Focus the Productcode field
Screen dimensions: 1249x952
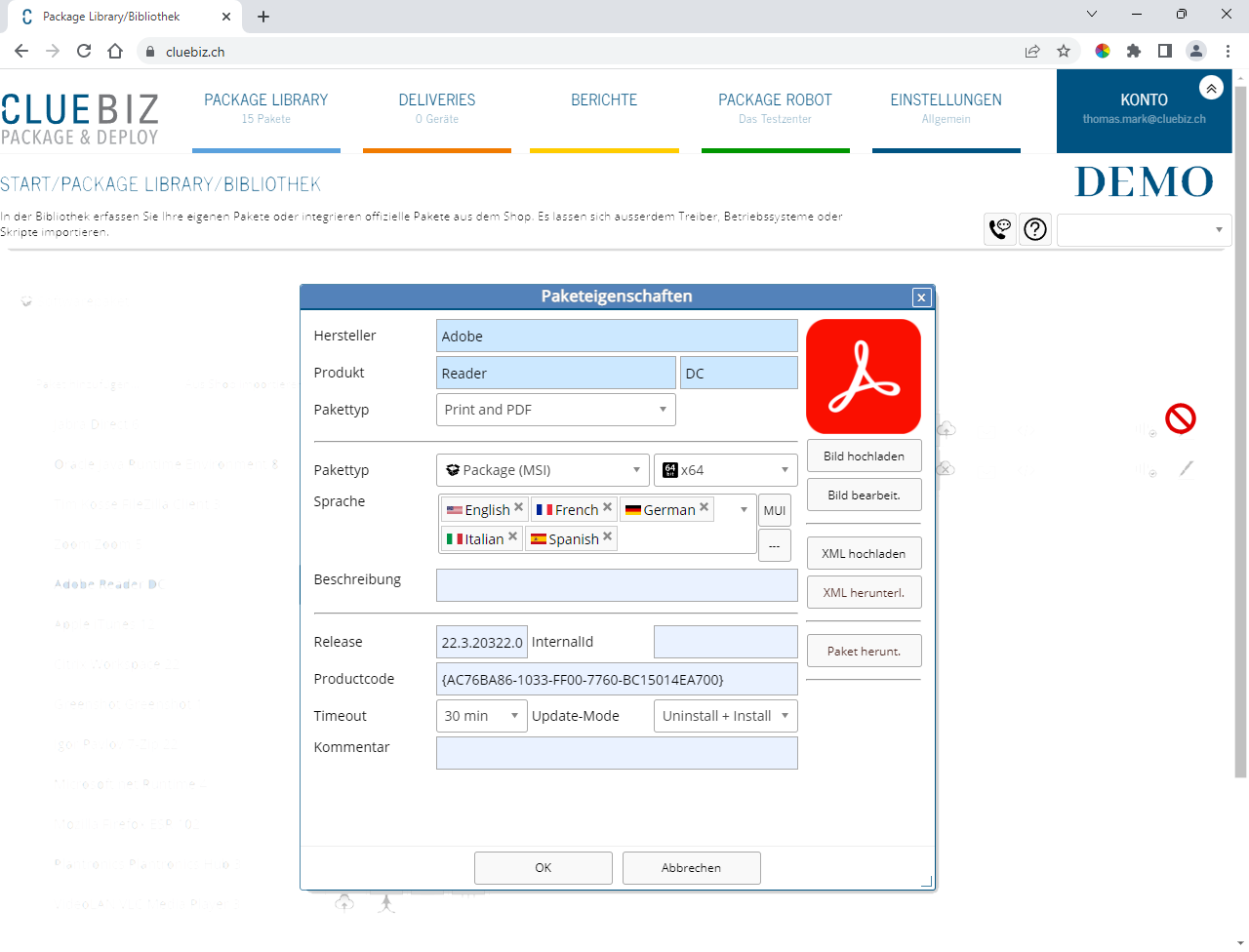tap(617, 679)
